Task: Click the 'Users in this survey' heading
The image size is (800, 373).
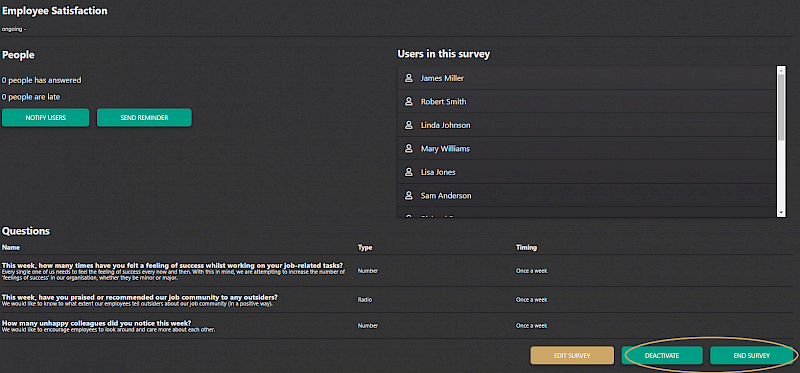Action: point(443,54)
